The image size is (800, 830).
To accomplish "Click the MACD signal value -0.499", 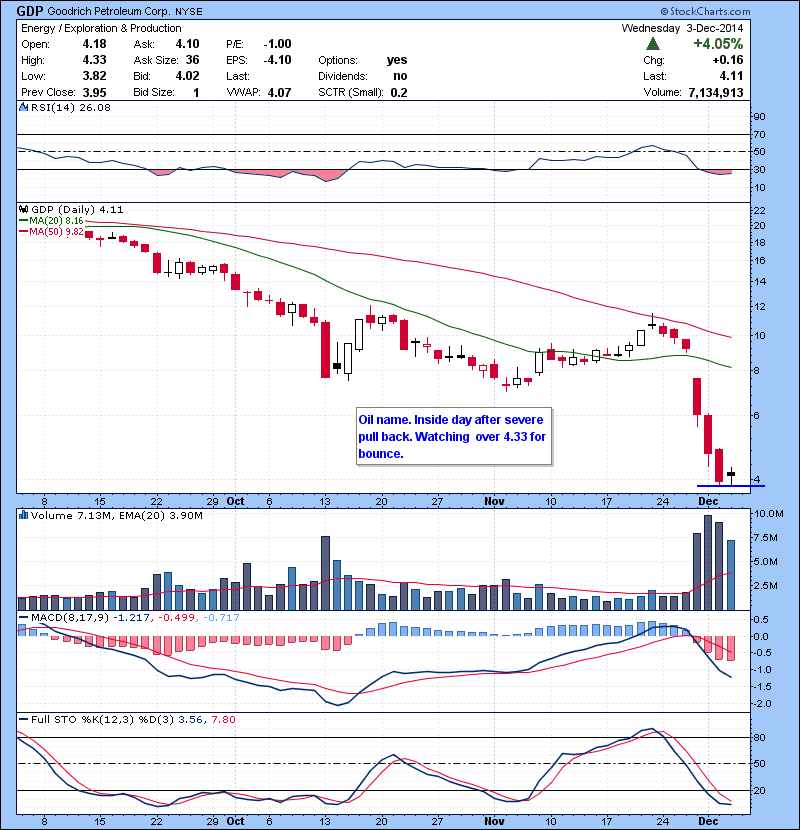I will coord(177,617).
